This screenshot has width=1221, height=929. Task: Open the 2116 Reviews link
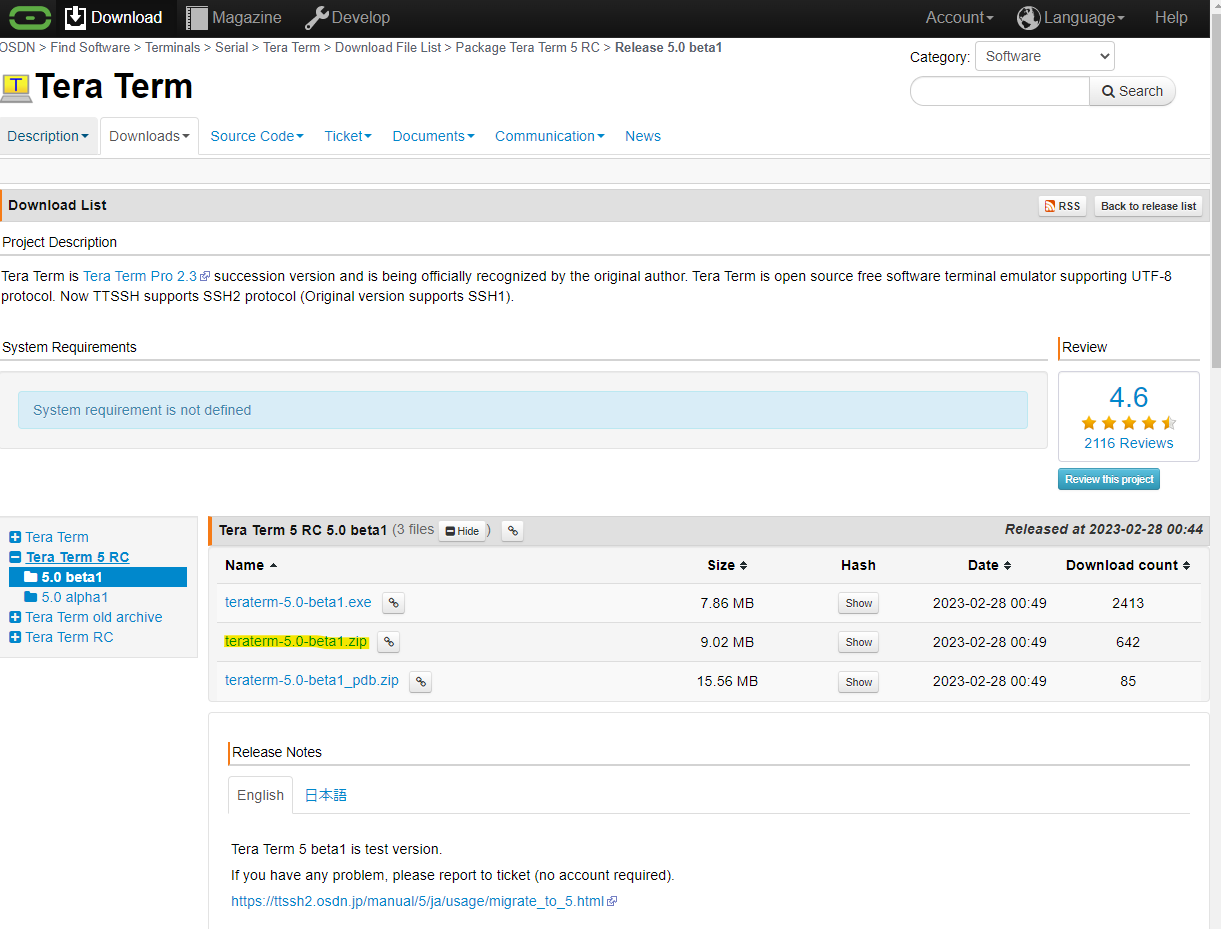[1128, 443]
